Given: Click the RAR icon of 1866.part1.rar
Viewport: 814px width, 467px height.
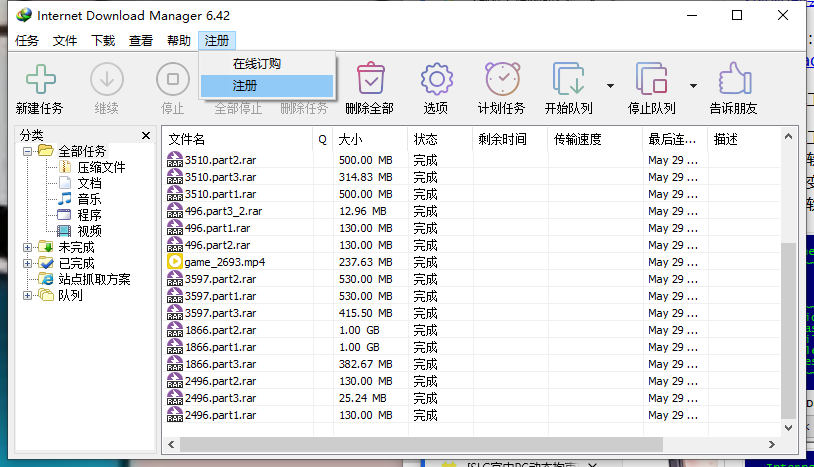Looking at the screenshot, I should pyautogui.click(x=174, y=347).
